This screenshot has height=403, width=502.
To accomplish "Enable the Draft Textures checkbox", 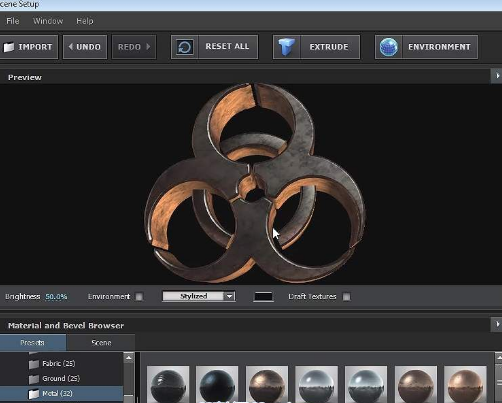I will click(347, 297).
